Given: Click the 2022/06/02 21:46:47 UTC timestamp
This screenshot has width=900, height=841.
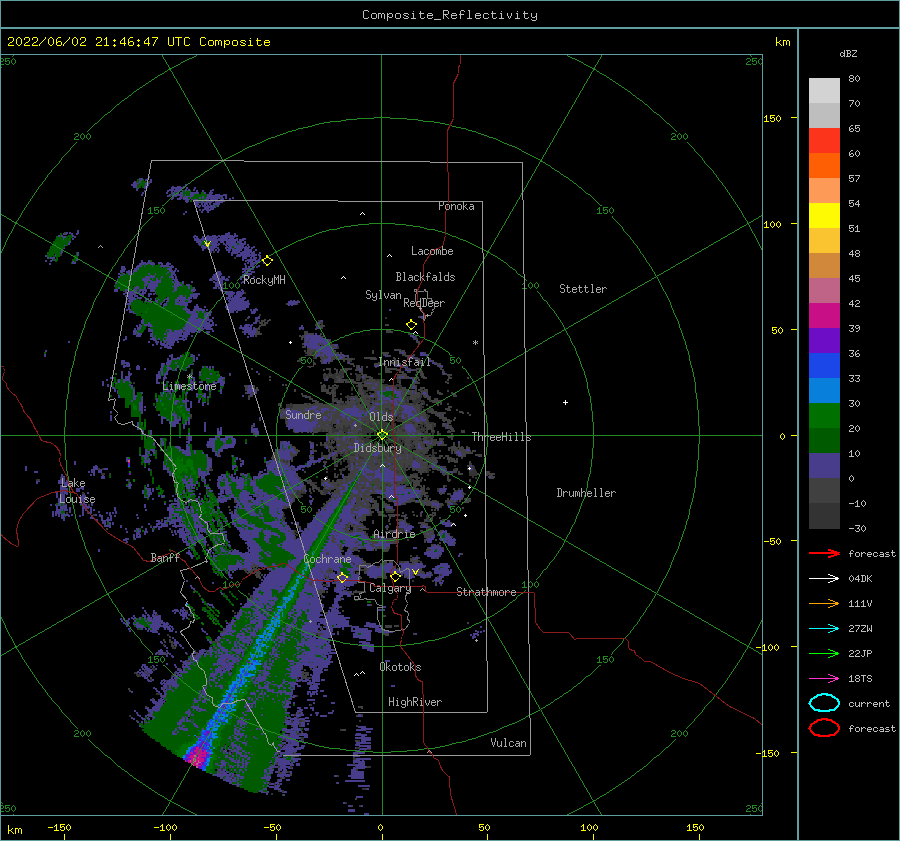Looking at the screenshot, I should point(138,42).
